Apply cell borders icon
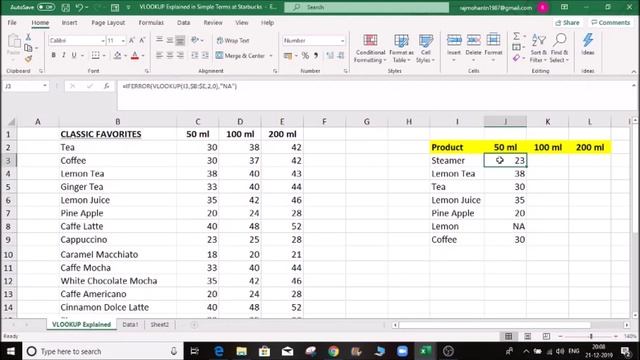 (x=95, y=55)
